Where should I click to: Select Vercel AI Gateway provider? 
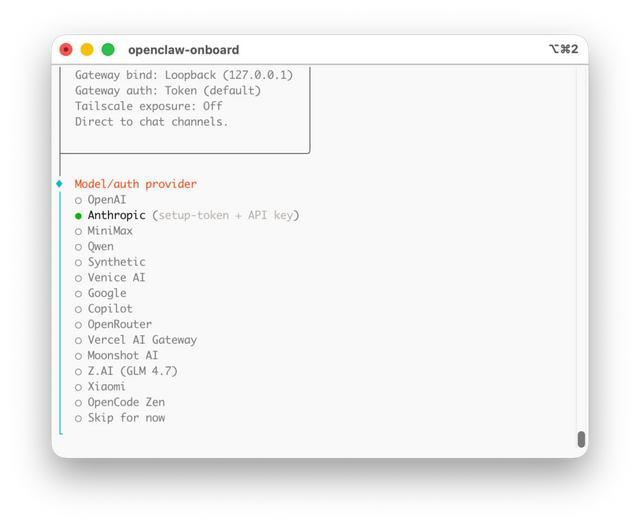[x=142, y=340]
